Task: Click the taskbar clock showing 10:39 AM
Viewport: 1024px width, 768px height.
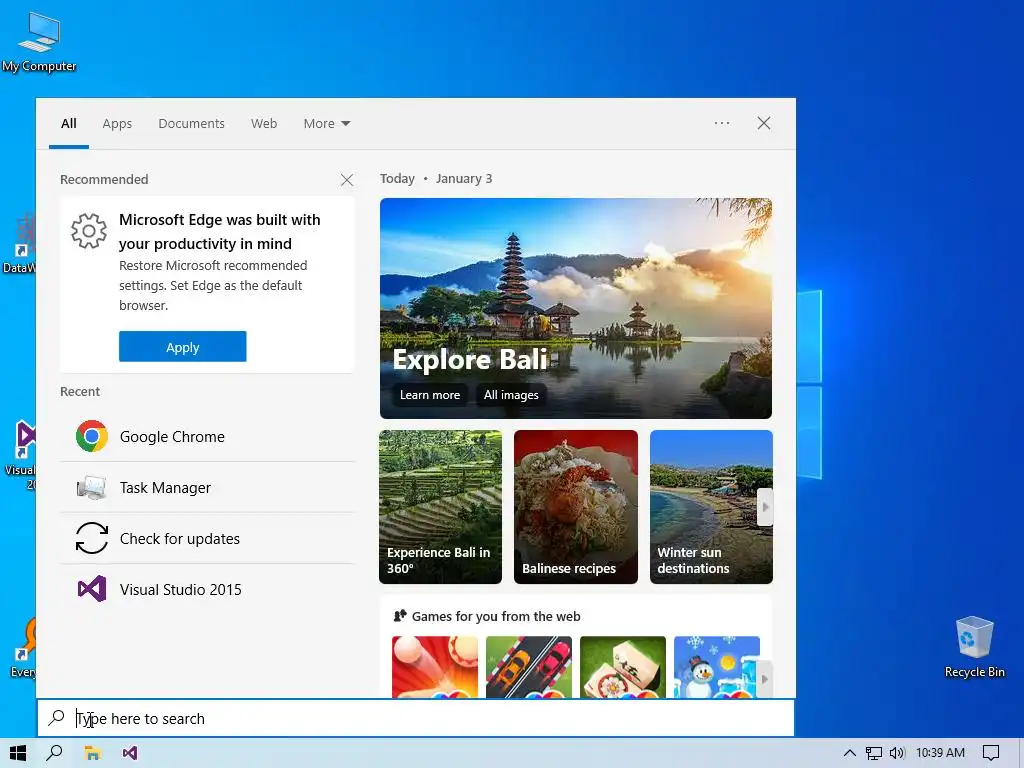Action: pyautogui.click(x=940, y=753)
